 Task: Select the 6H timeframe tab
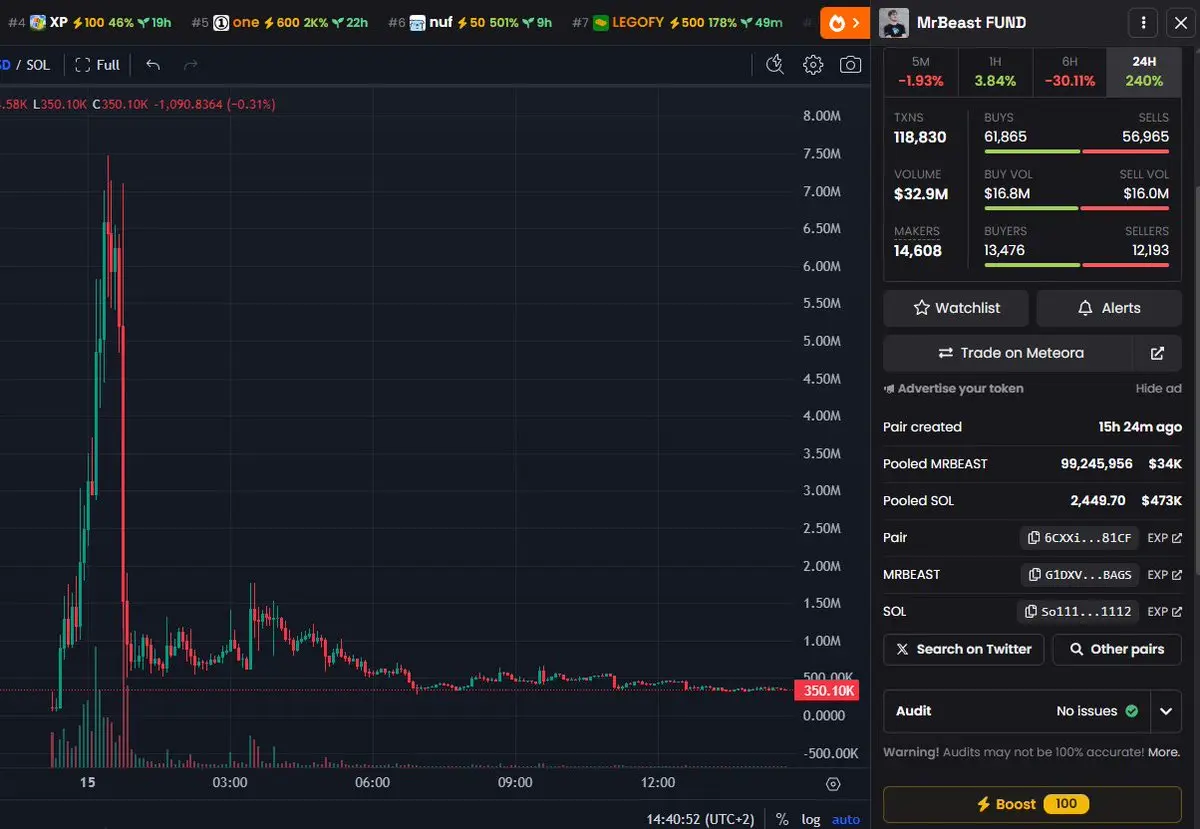point(1069,71)
